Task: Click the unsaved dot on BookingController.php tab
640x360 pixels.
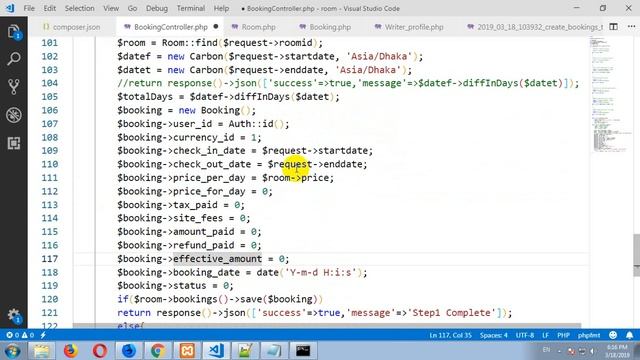Action: (x=216, y=27)
